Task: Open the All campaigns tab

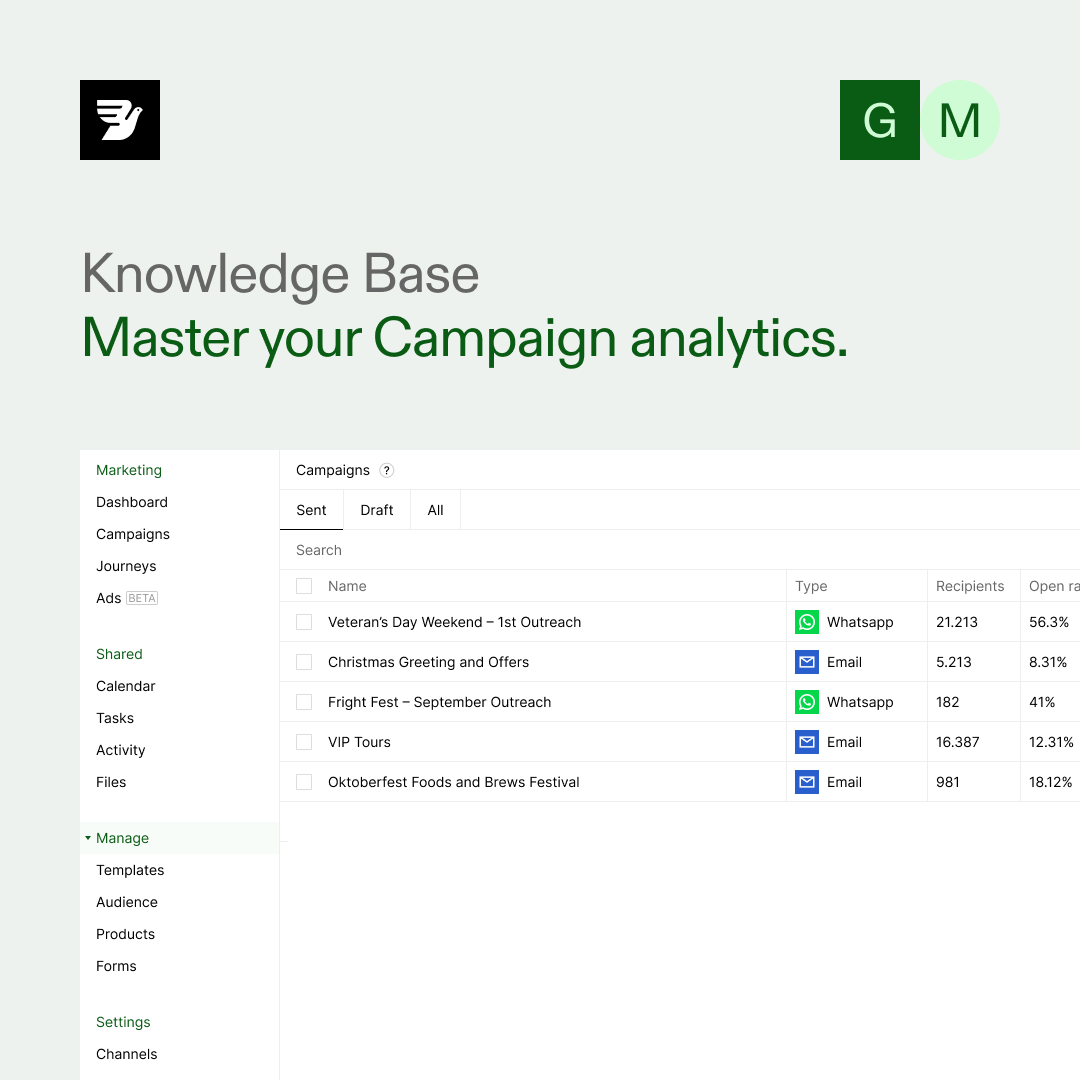Action: 434,509
